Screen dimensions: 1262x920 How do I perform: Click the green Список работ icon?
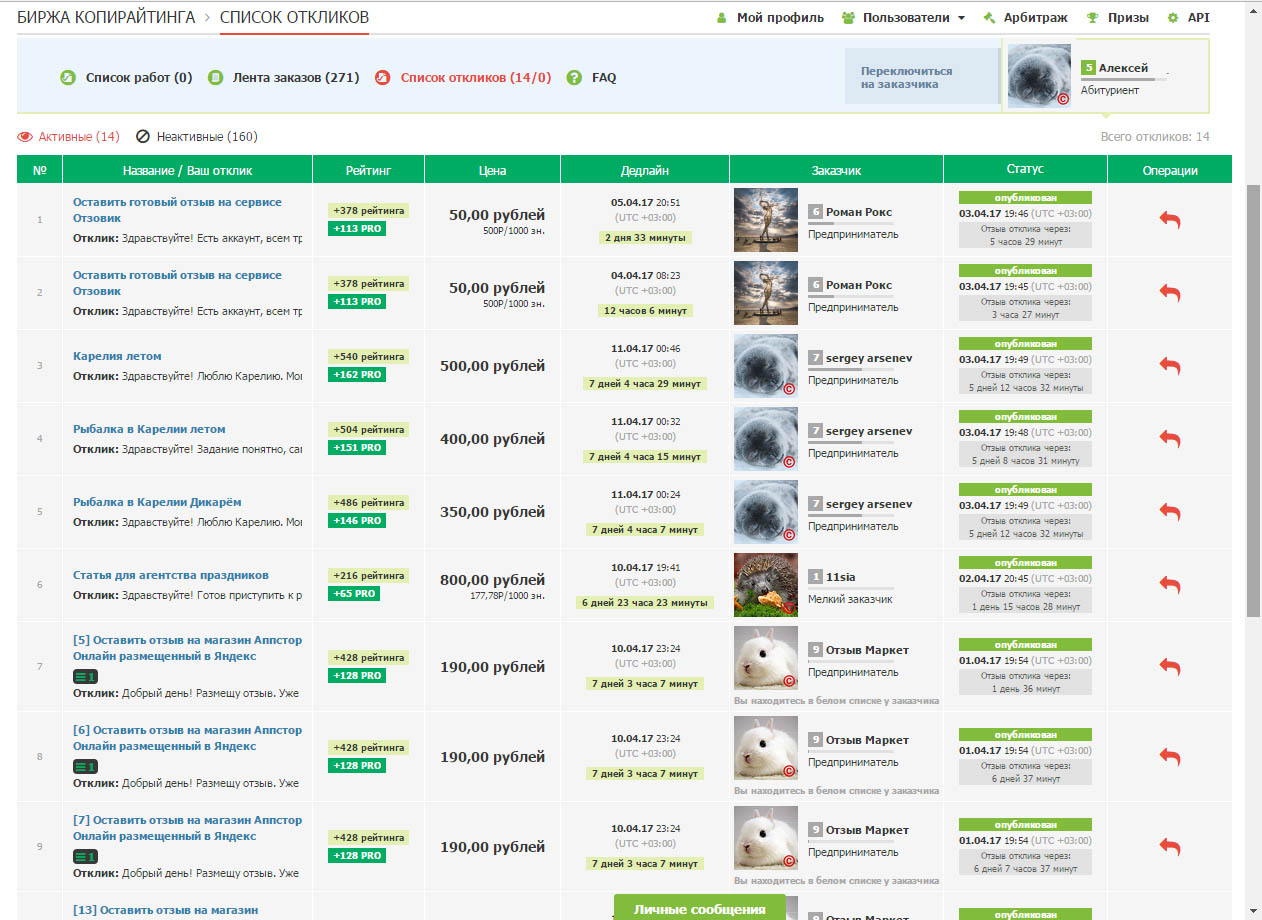click(68, 77)
